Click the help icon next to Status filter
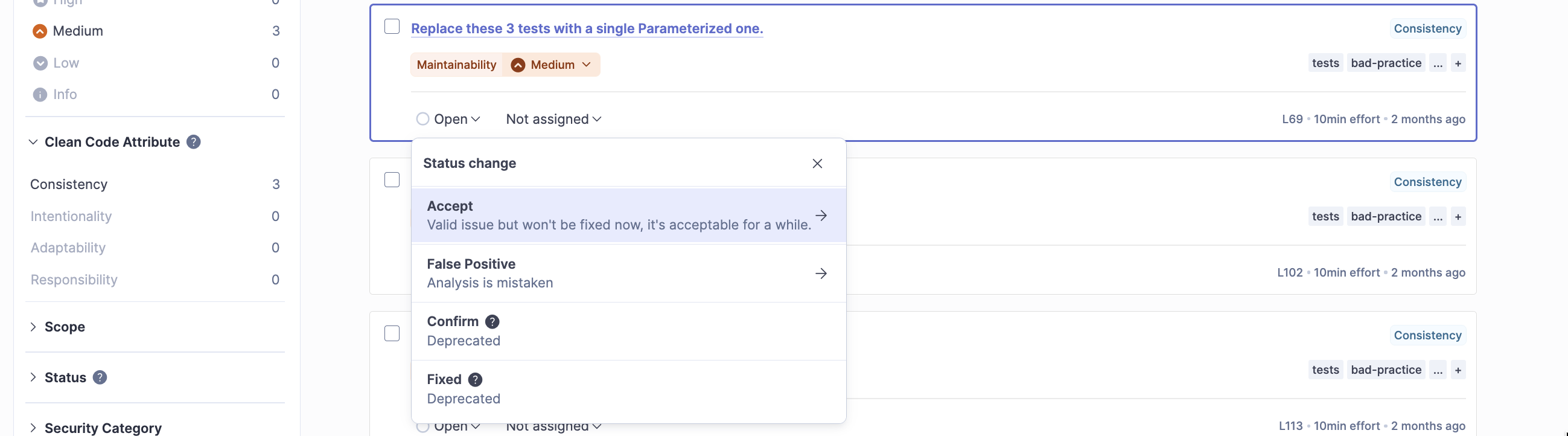Viewport: 1568px width, 436px height. [x=100, y=377]
